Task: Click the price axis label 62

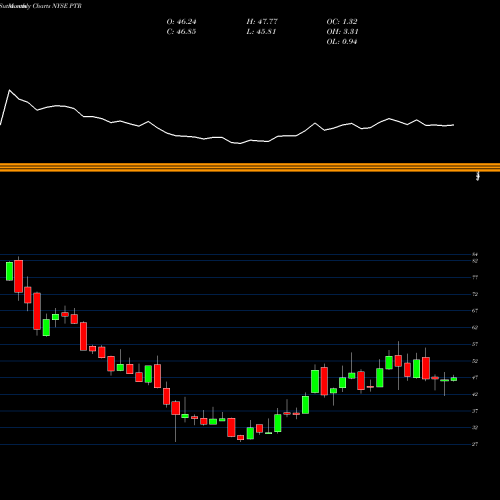Action: (475, 327)
